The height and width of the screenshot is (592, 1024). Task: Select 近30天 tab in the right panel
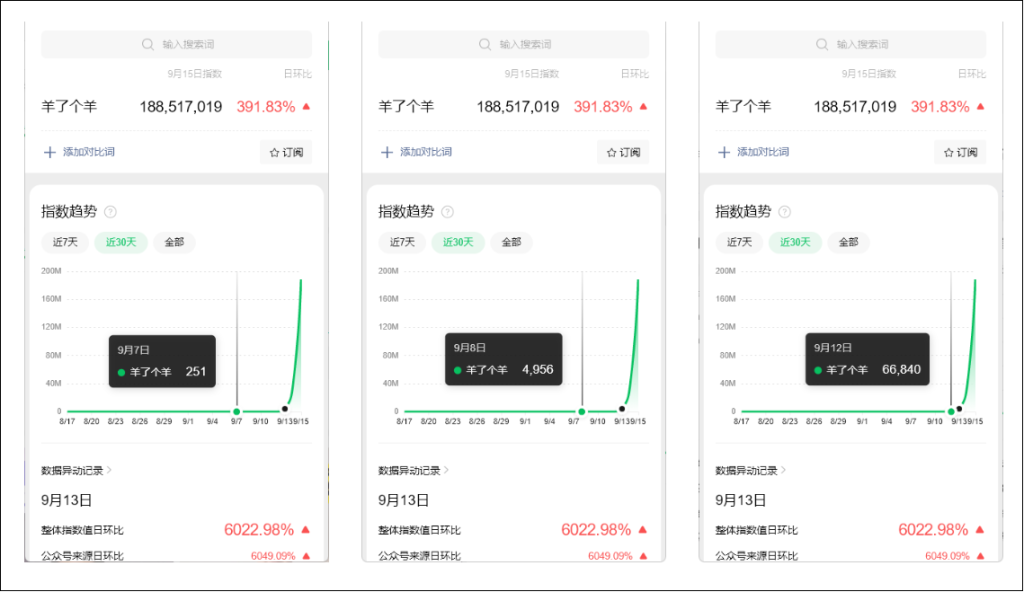tap(795, 242)
